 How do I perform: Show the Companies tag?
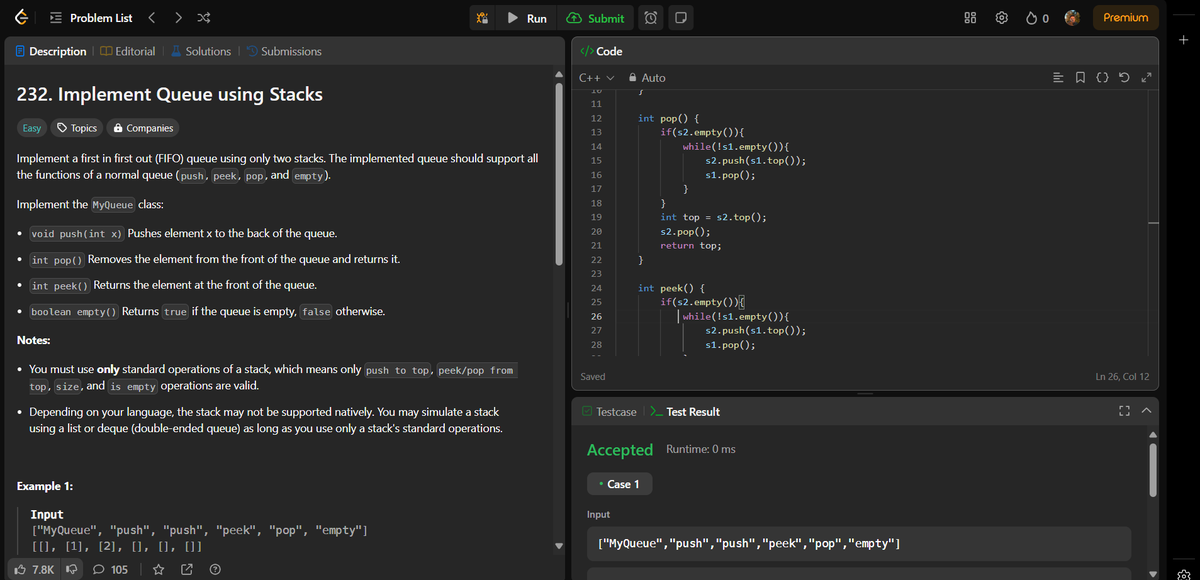pos(144,128)
